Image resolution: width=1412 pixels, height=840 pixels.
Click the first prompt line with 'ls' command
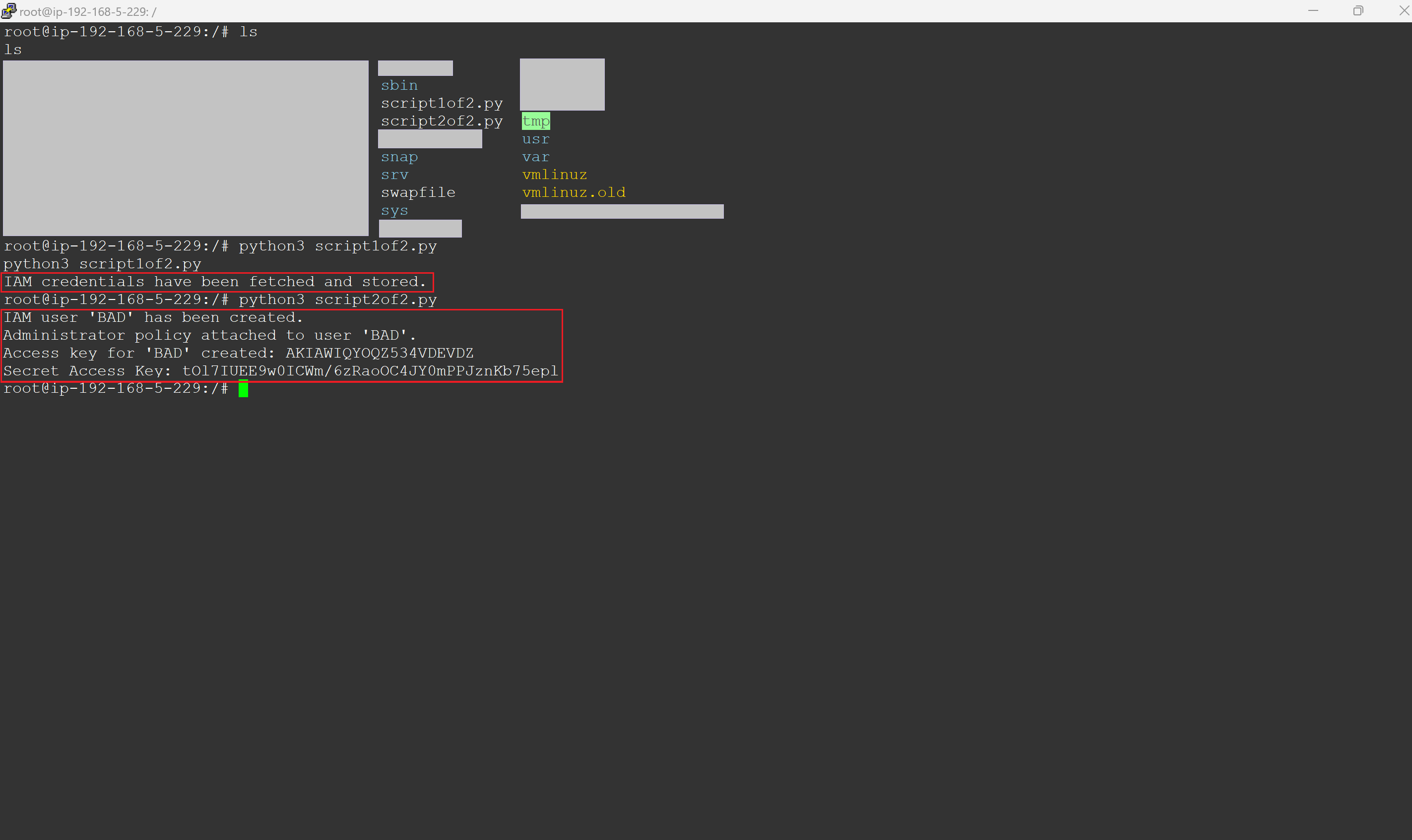point(131,32)
